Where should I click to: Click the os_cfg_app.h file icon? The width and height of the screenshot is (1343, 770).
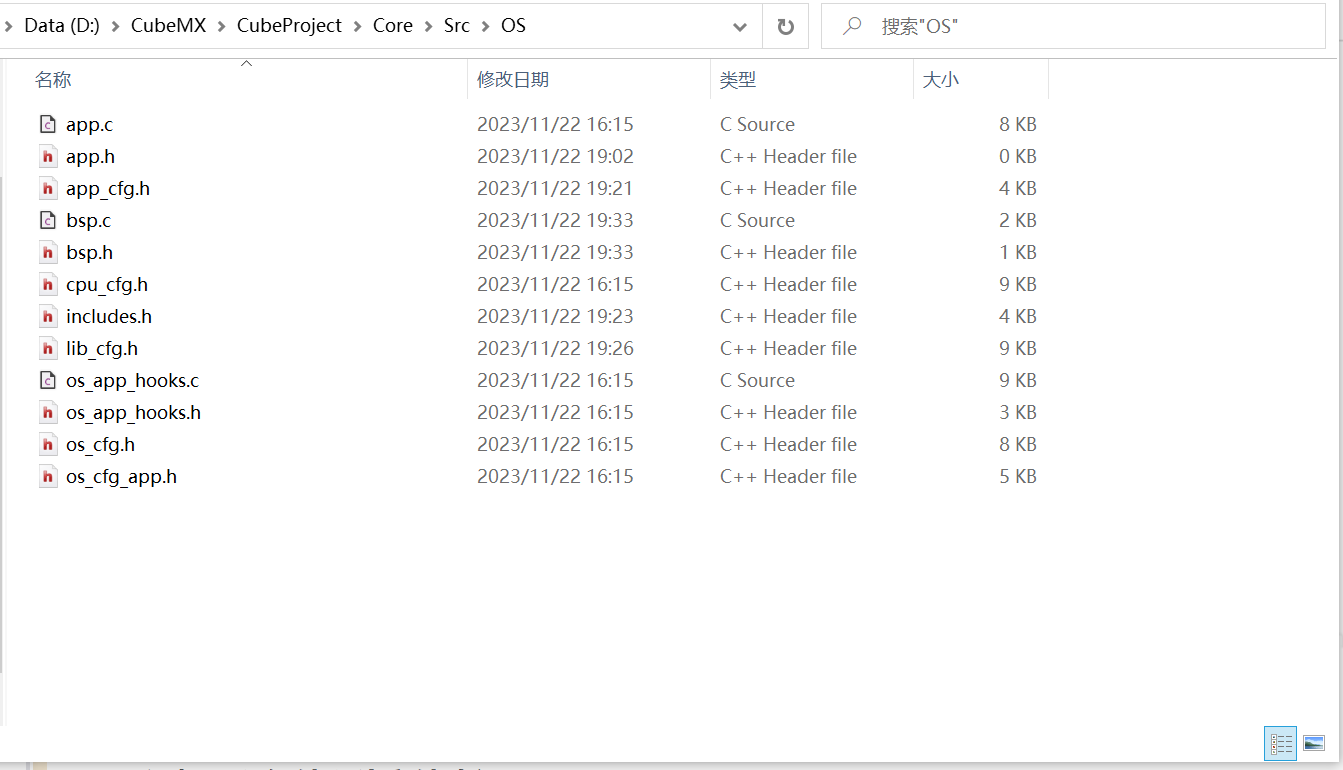pyautogui.click(x=47, y=476)
